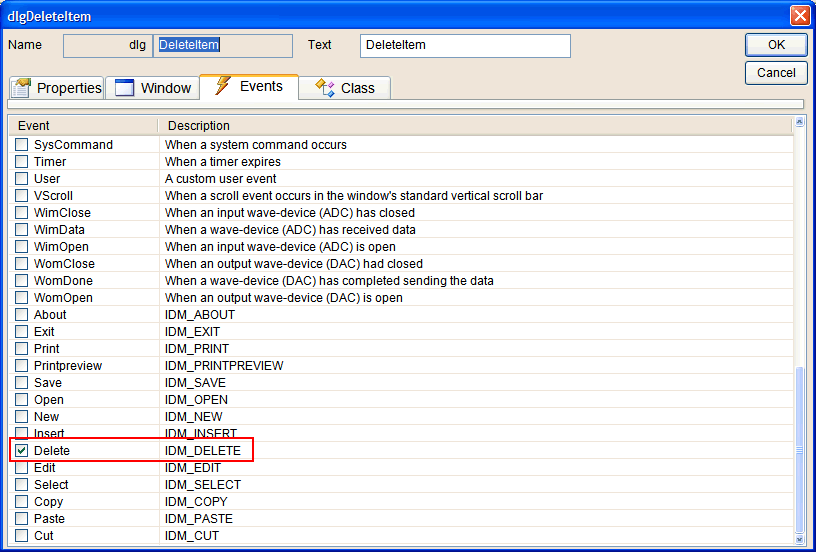The height and width of the screenshot is (552, 816).
Task: Enable the Copy event checkbox
Action: point(21,502)
